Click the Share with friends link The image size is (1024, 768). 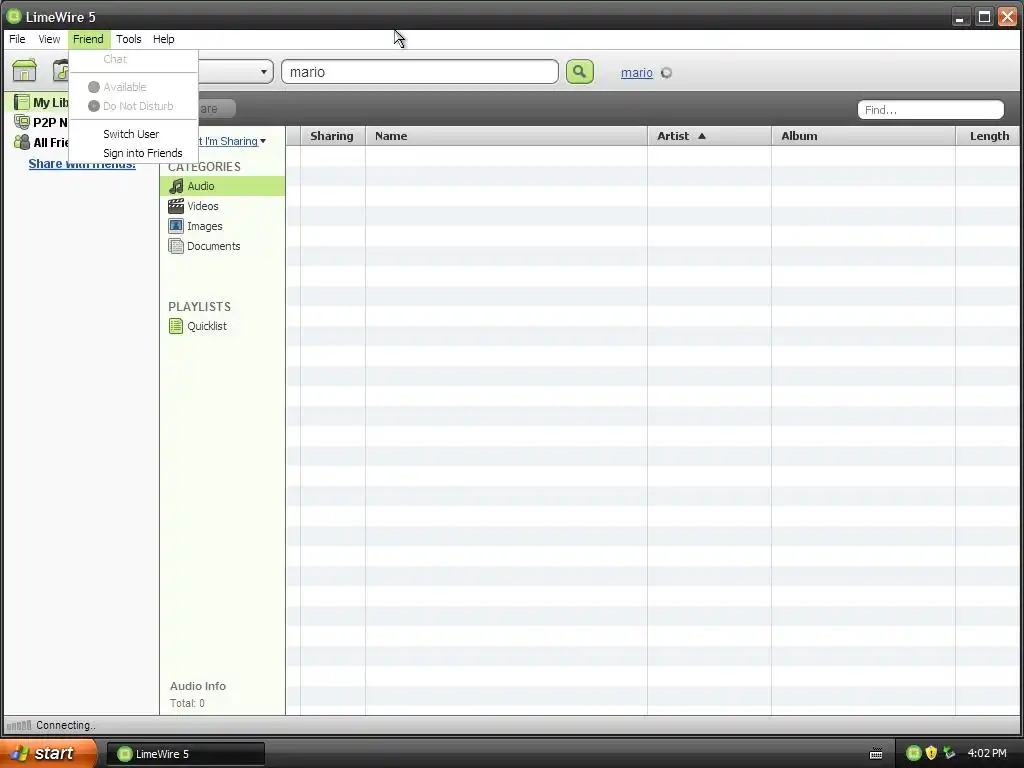click(x=82, y=164)
